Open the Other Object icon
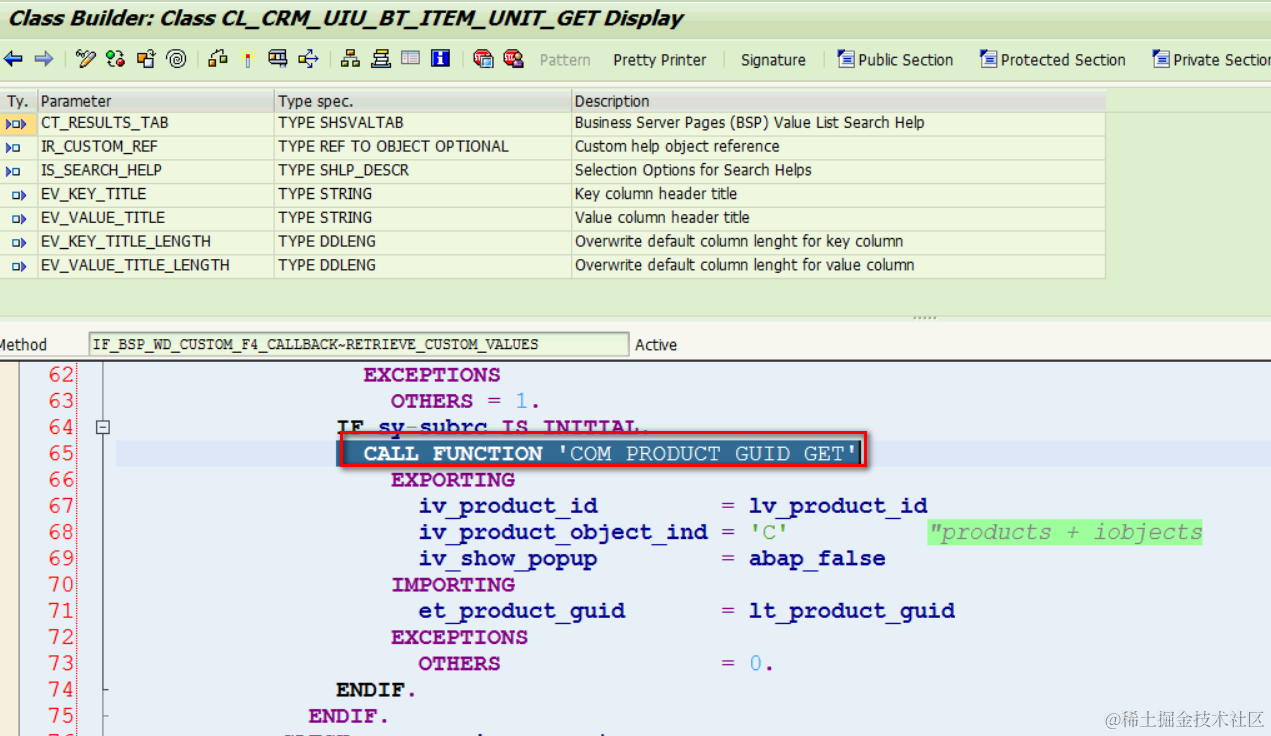 146,59
